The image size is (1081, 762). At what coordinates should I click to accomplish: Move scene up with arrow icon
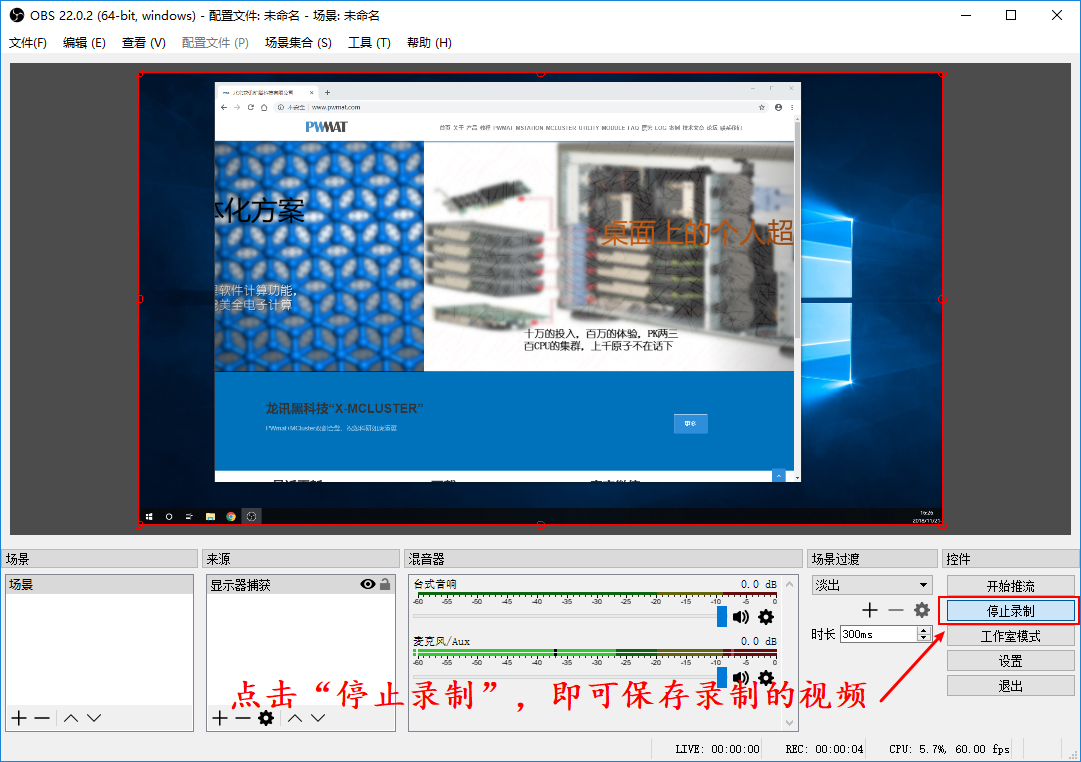click(x=71, y=718)
